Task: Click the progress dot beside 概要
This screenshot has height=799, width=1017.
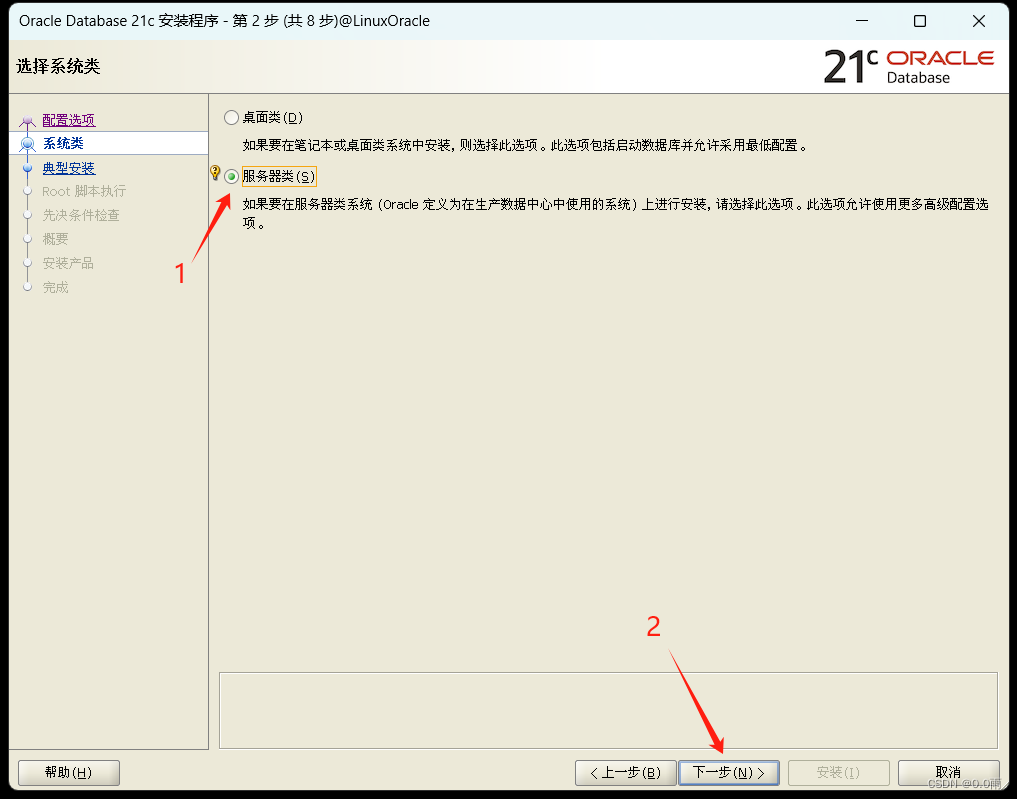Action: (x=28, y=239)
